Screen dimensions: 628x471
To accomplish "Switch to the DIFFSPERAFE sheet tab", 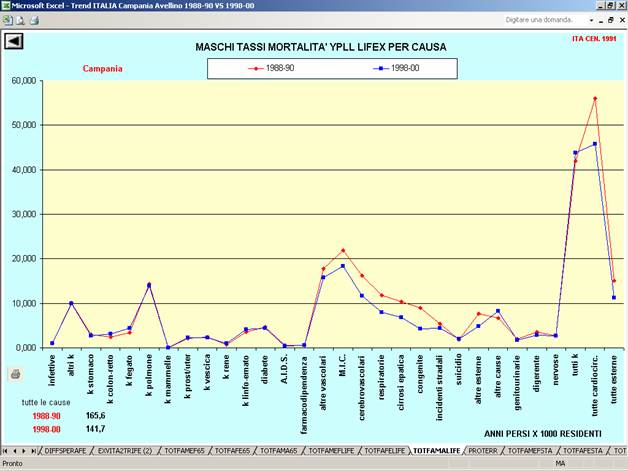I will [65, 451].
